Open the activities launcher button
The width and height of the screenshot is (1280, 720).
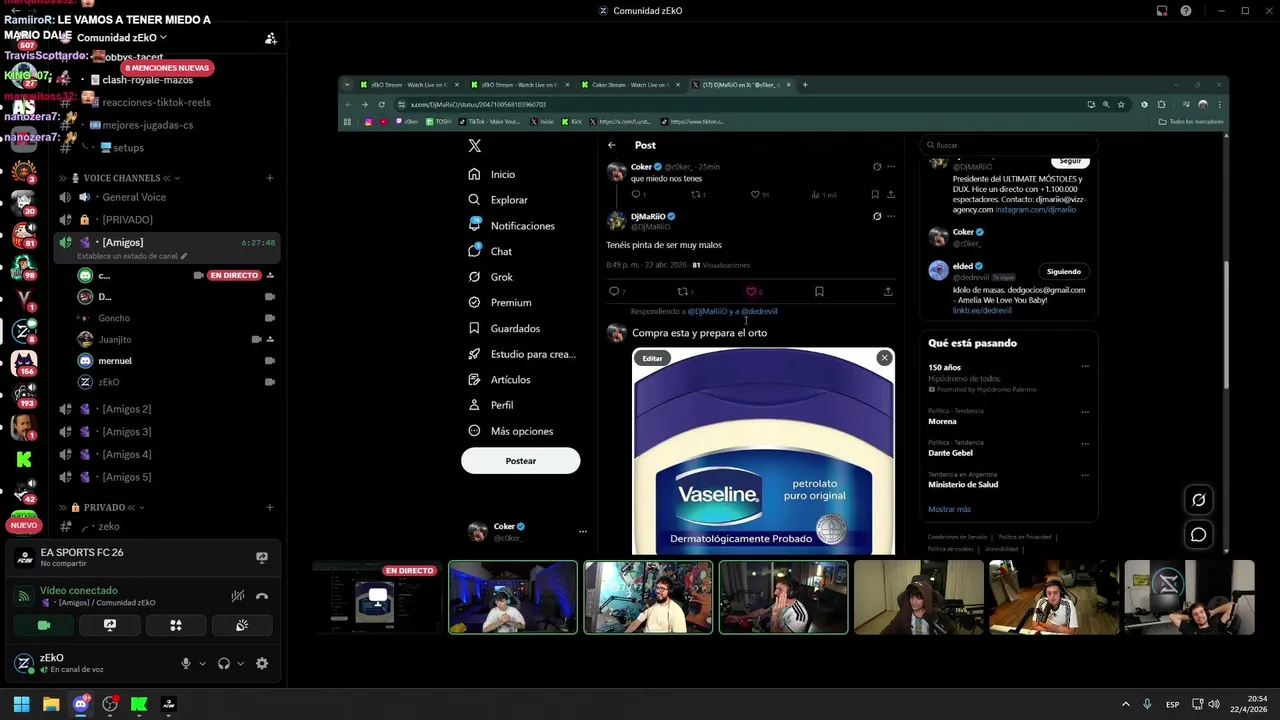point(176,625)
